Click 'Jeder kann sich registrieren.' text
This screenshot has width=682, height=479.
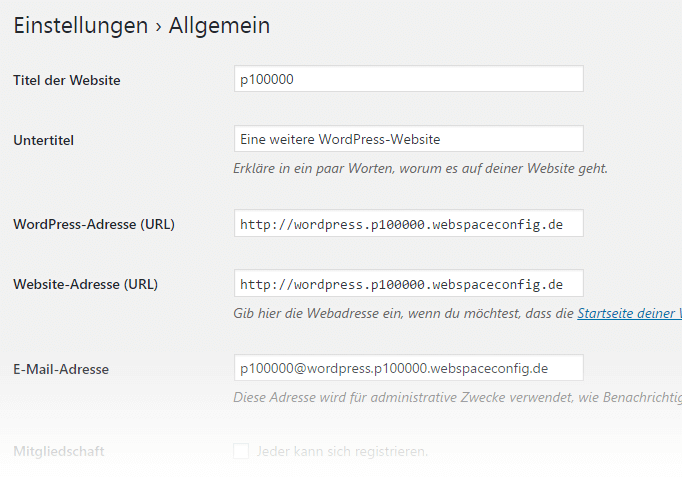342,451
